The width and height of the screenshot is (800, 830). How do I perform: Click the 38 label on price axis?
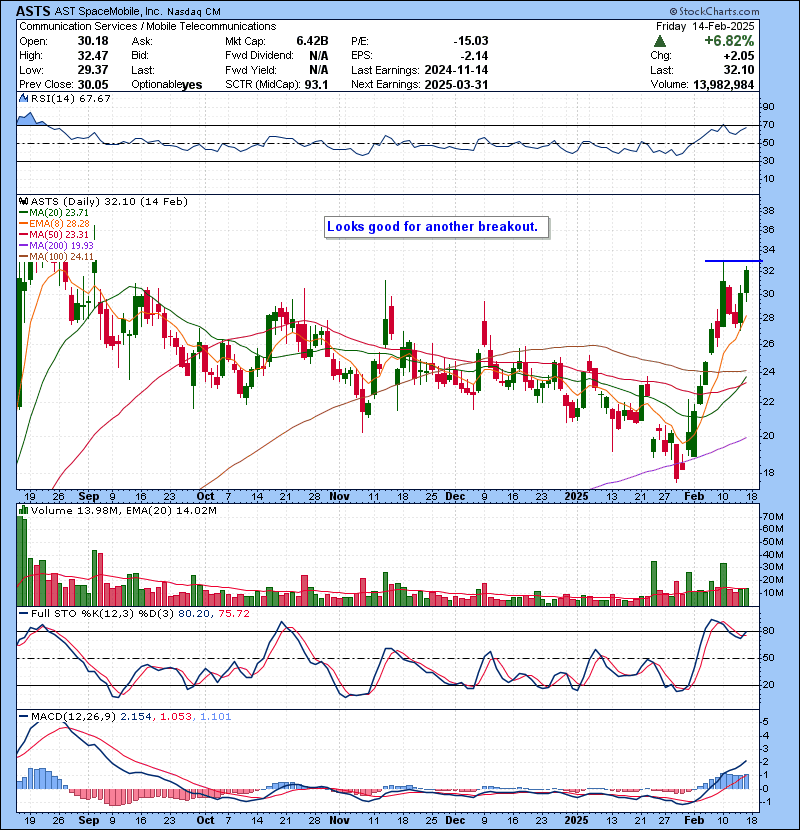click(768, 211)
